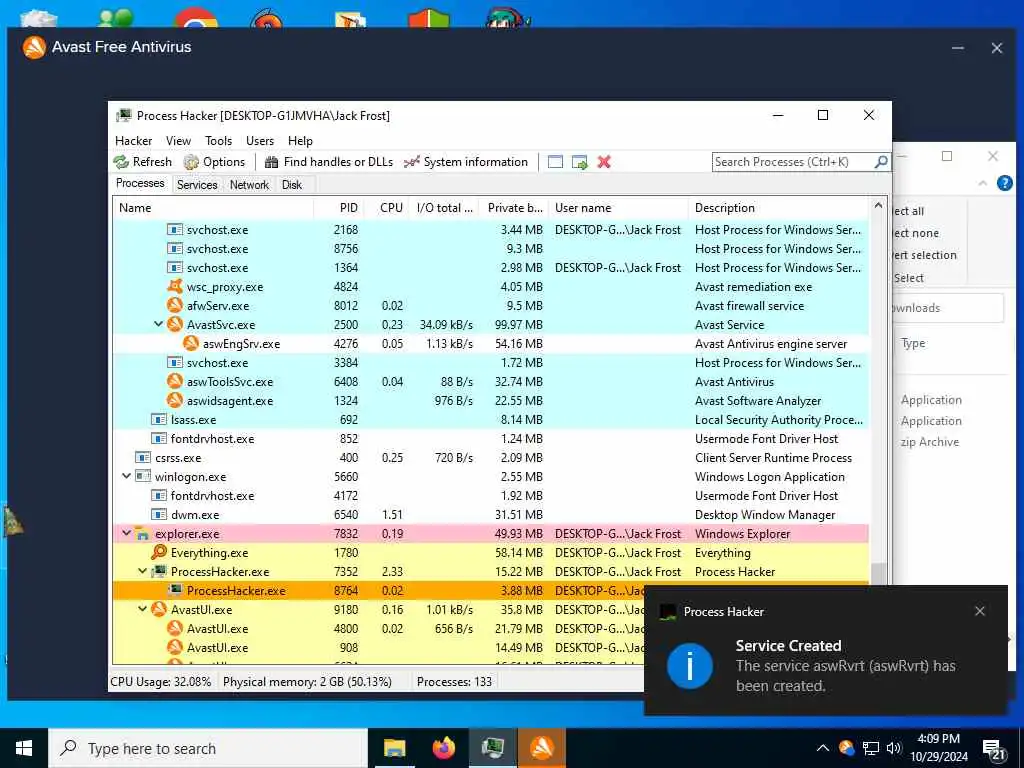Select the highlighted ProcessHacker.exe 8764 row
The width and height of the screenshot is (1024, 768).
pos(379,590)
